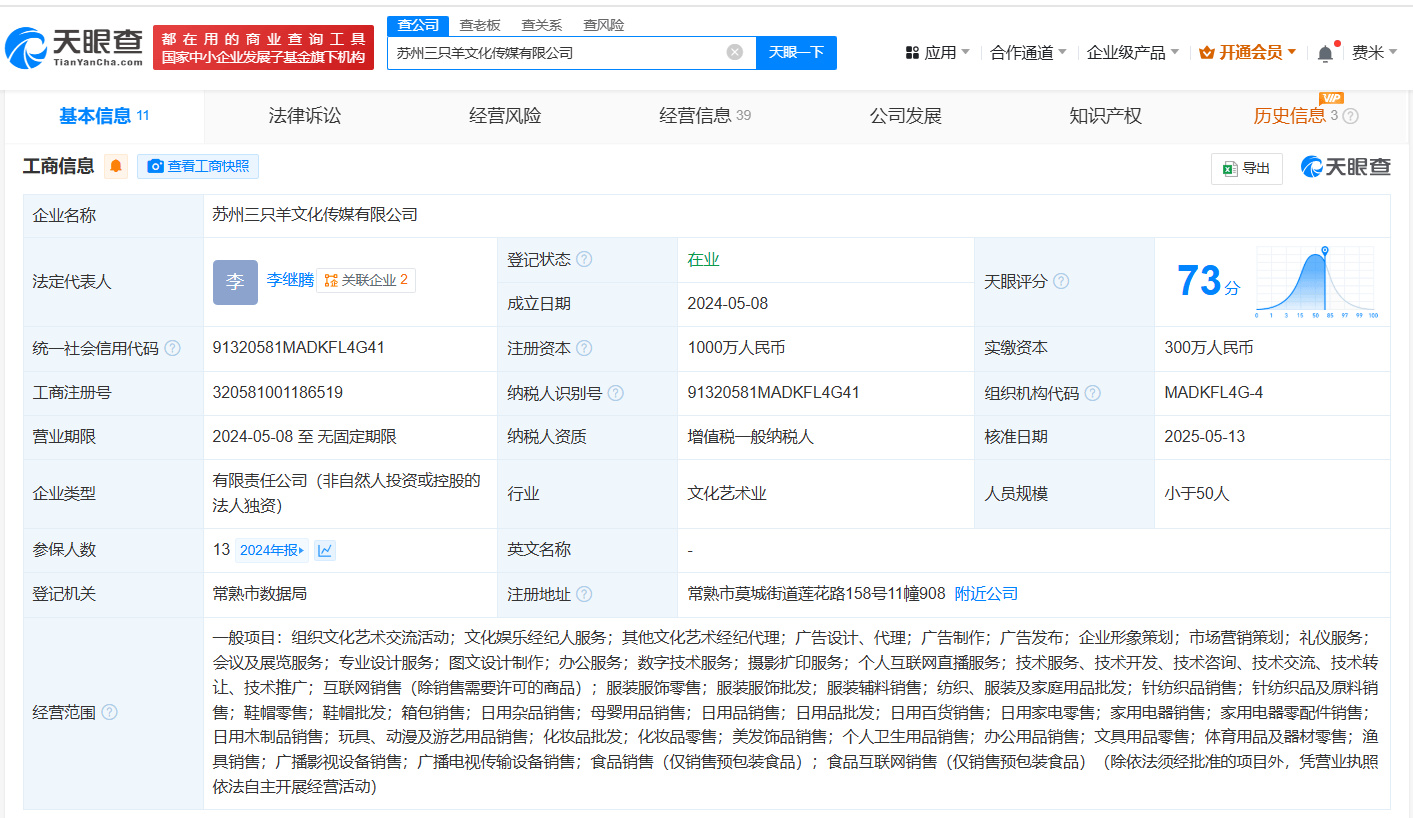
Task: Open the 开通会员 dropdown
Action: pos(1247,52)
